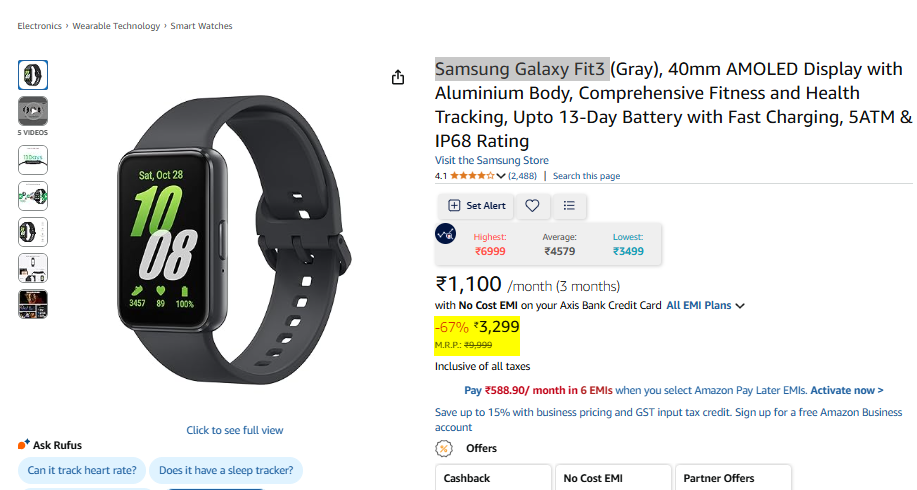The width and height of the screenshot is (917, 490).
Task: Click the Ask Rufus sparkle icon
Action: click(23, 445)
